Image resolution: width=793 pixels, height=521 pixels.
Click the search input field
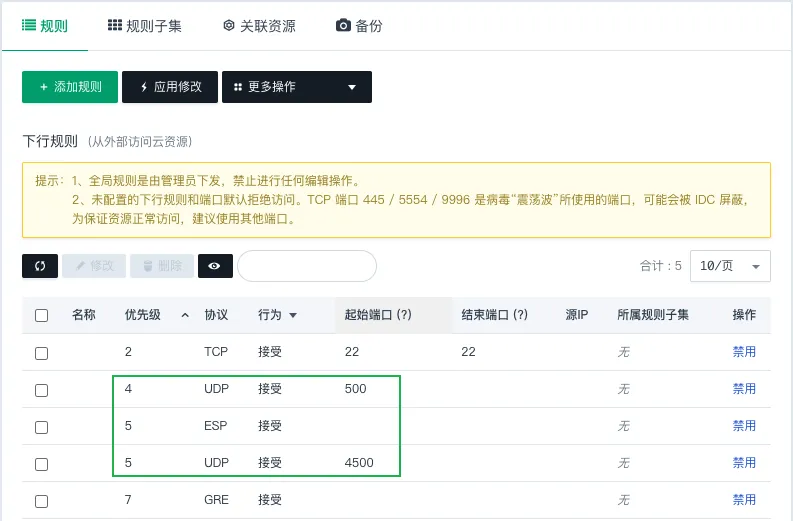[306, 266]
